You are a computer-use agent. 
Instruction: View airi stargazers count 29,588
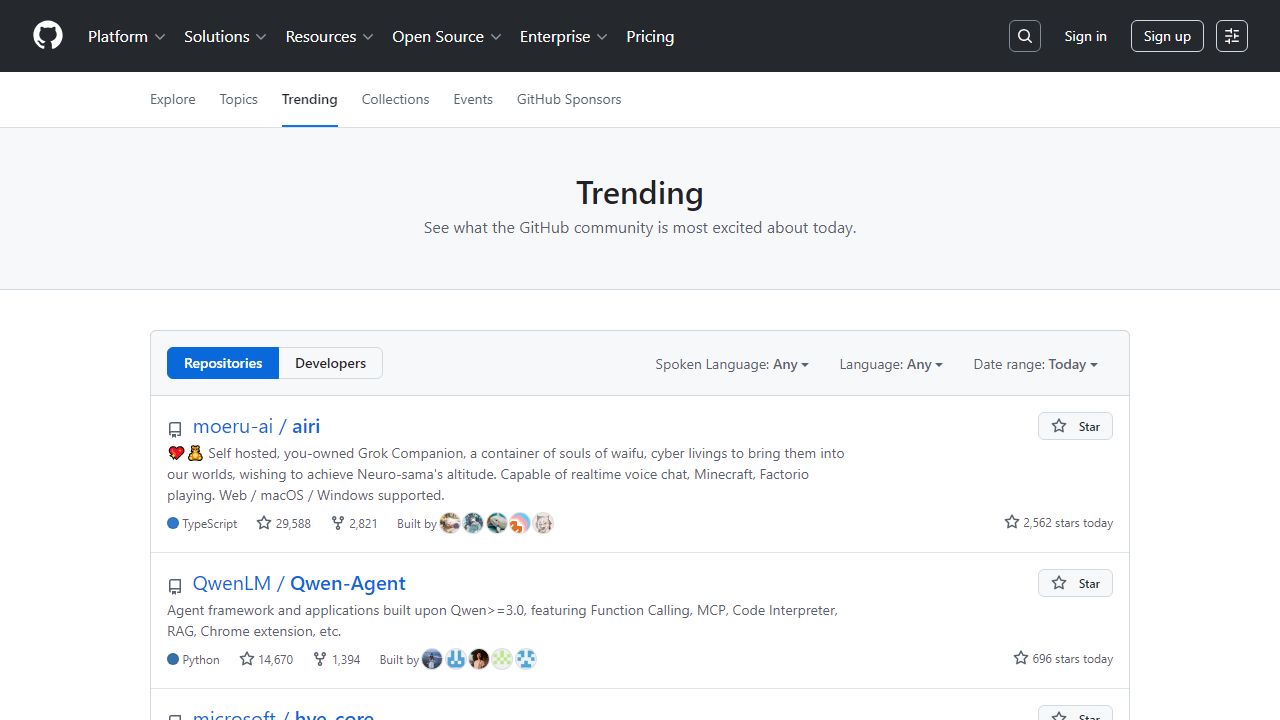point(283,523)
